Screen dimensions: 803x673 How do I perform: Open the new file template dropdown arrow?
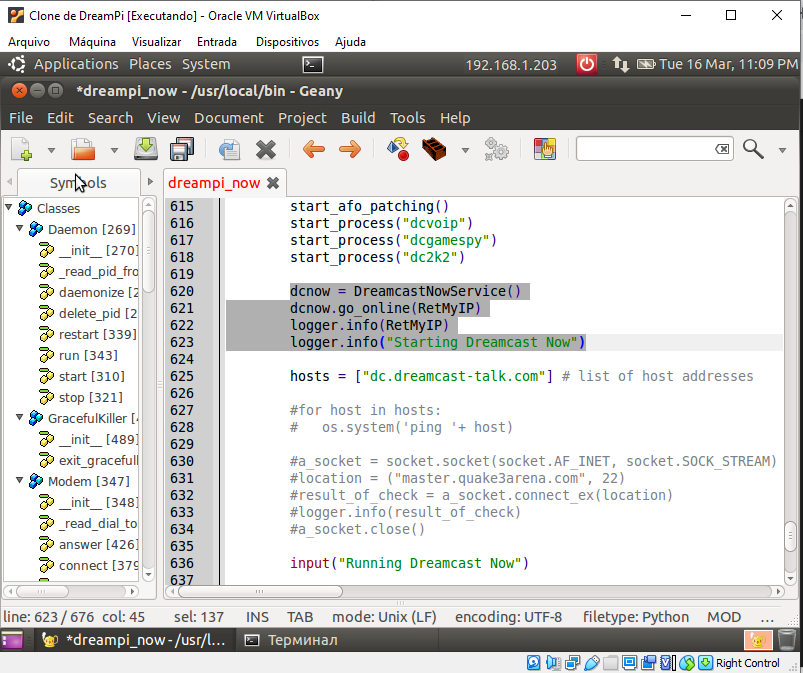(x=51, y=150)
